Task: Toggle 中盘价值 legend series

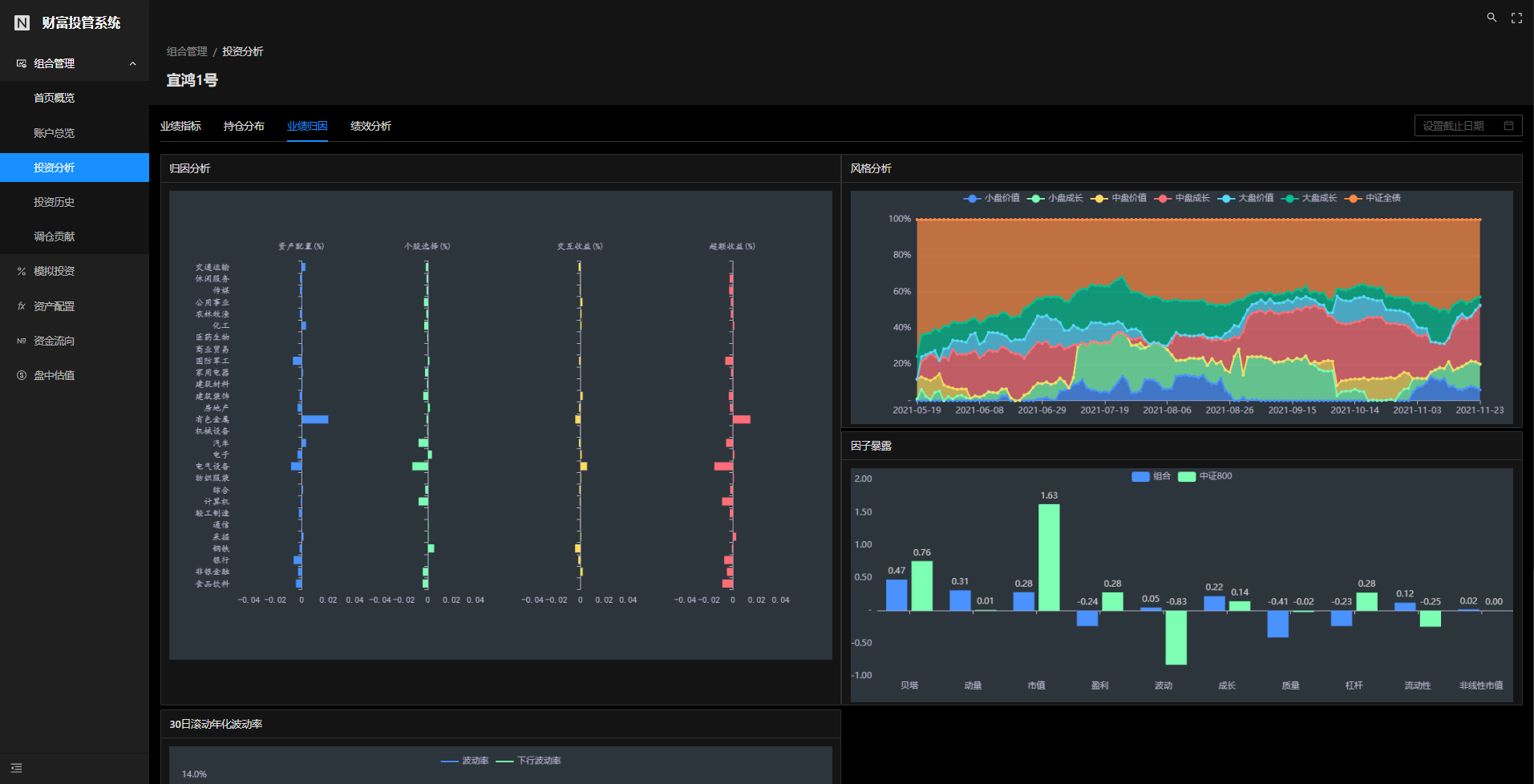Action: tap(1119, 198)
